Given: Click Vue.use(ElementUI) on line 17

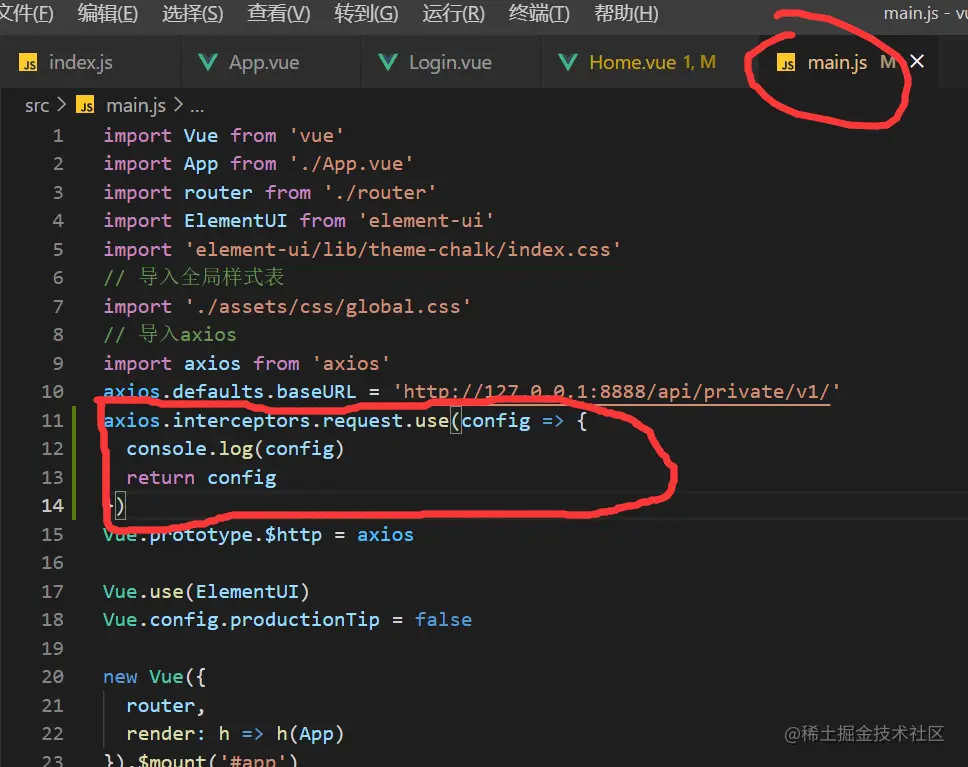Looking at the screenshot, I should click(206, 592).
